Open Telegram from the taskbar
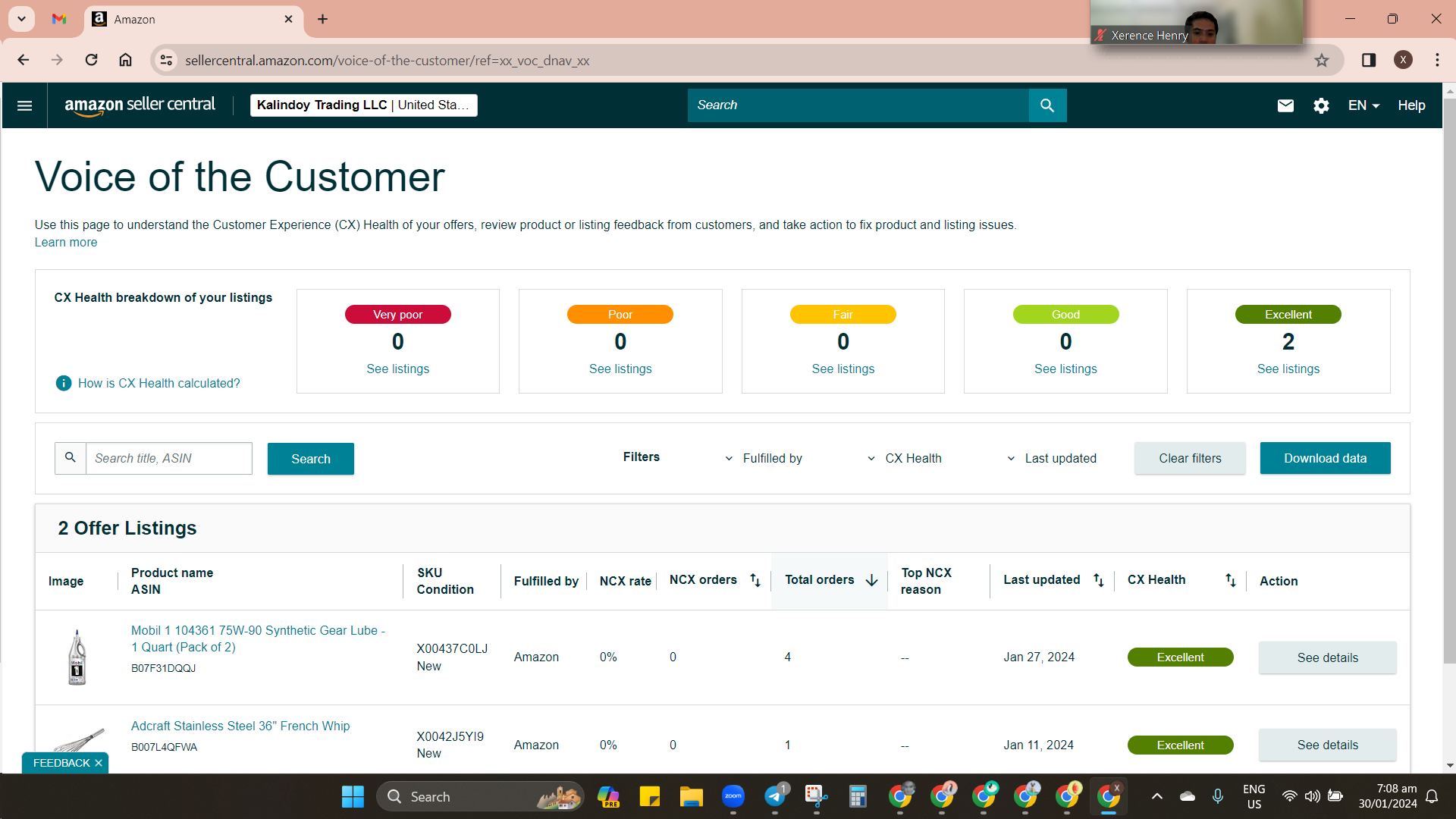 774,797
